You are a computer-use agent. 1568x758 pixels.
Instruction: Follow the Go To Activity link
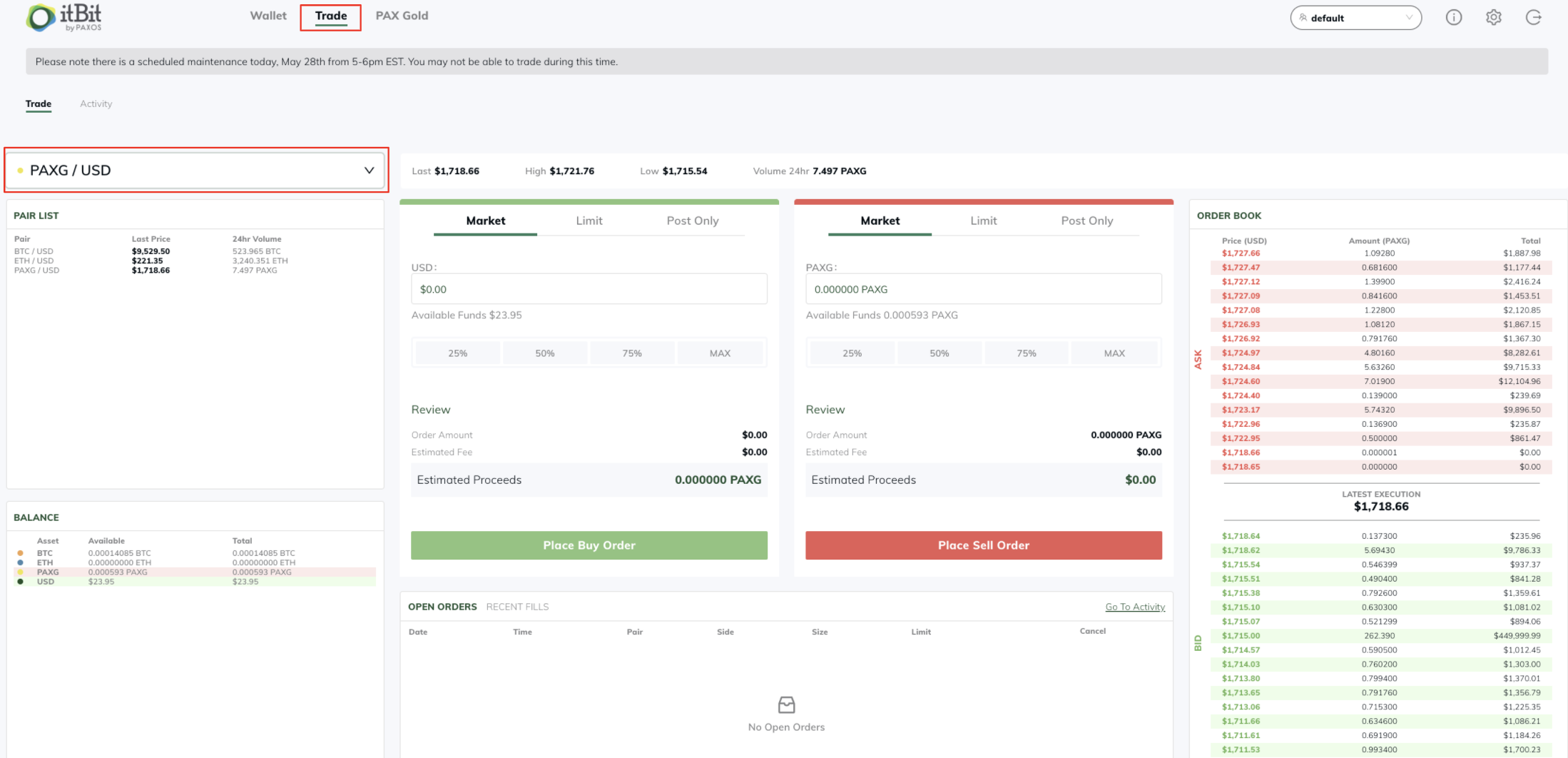point(1134,607)
